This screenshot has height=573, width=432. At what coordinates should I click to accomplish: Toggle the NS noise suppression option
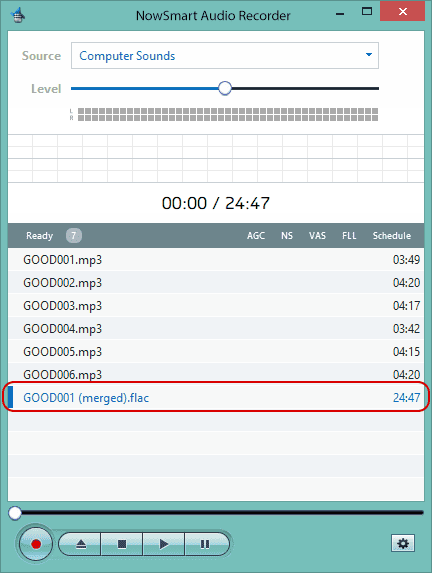tap(287, 236)
